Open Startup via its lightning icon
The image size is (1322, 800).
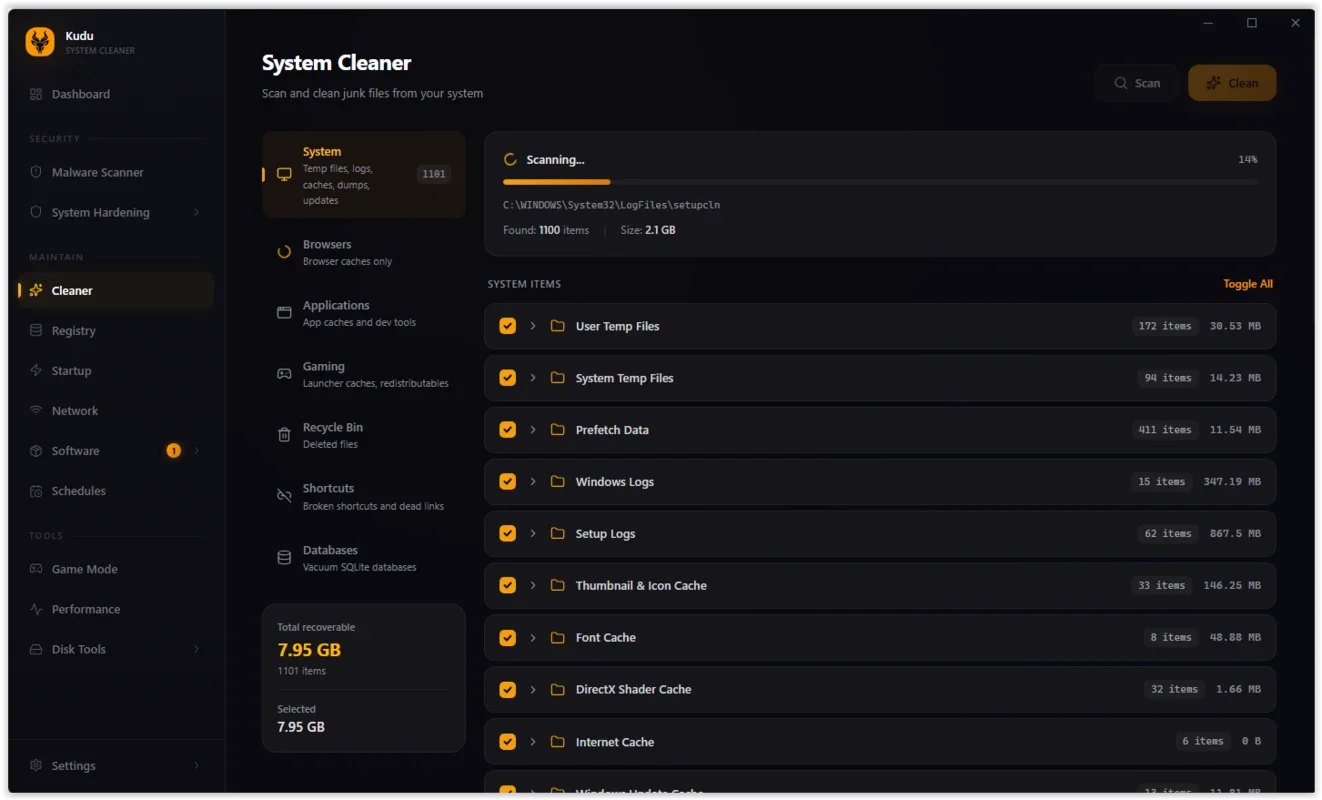[36, 371]
